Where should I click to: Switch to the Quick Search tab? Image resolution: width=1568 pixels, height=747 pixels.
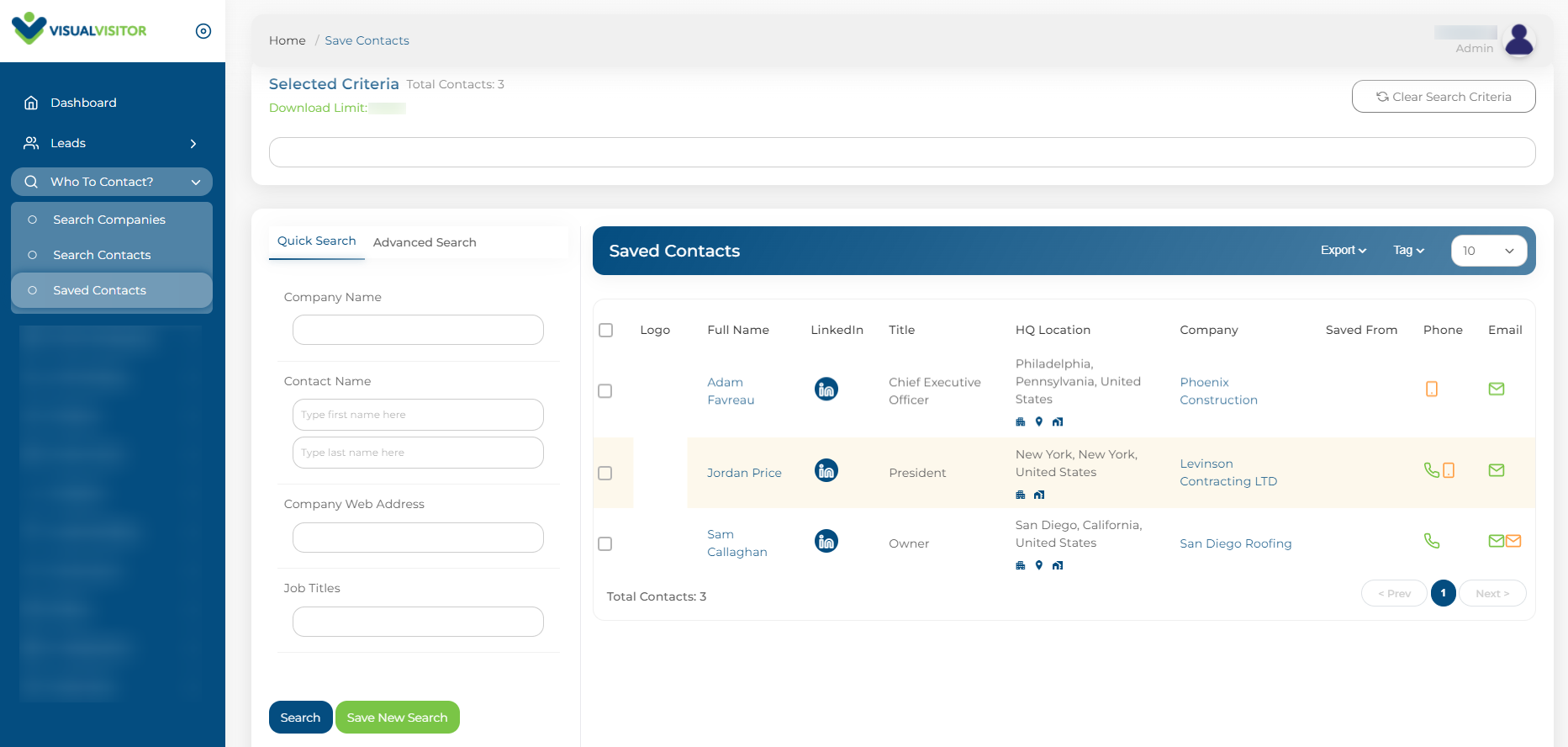(317, 241)
